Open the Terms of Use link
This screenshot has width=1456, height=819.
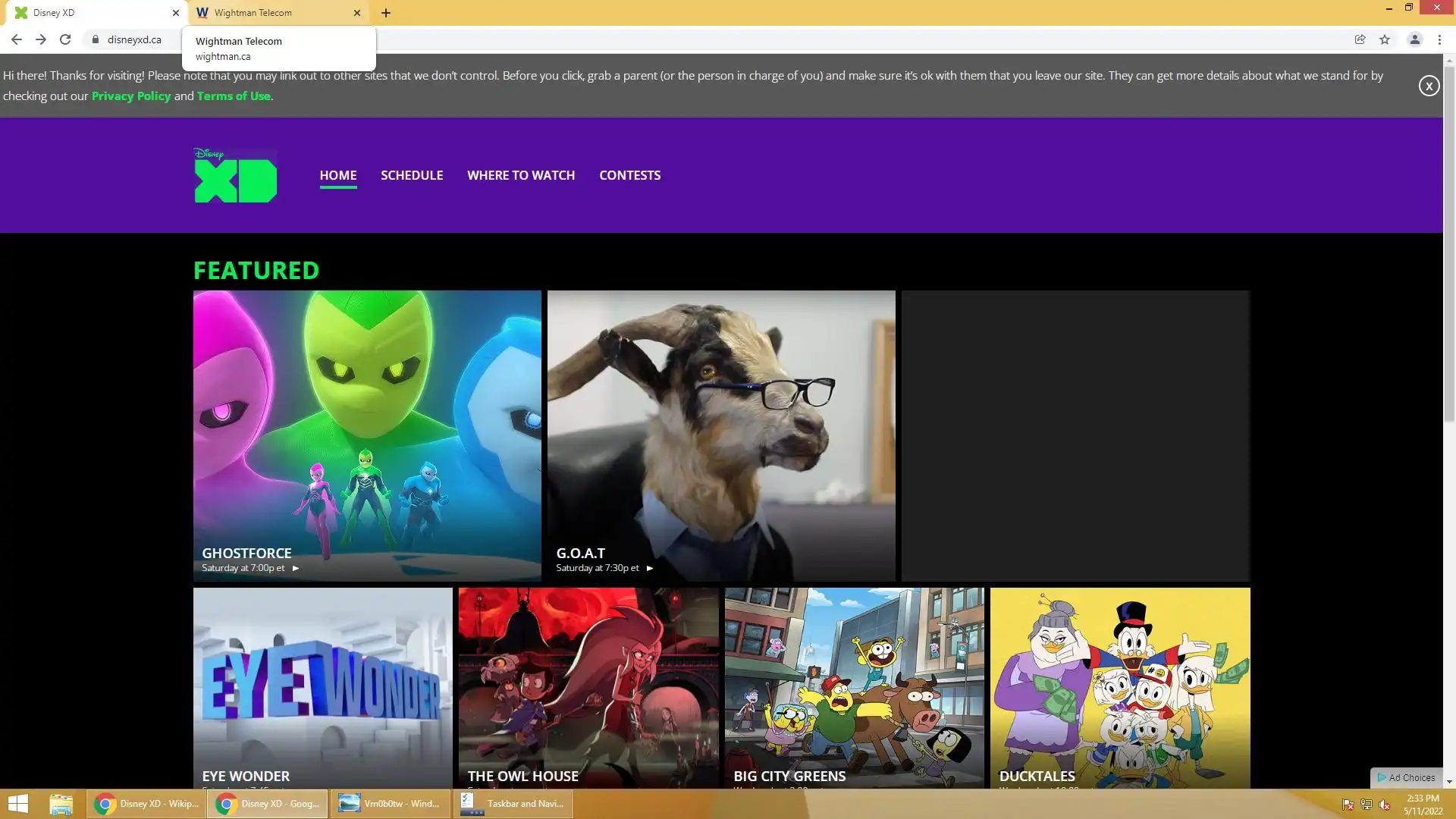pyautogui.click(x=234, y=96)
